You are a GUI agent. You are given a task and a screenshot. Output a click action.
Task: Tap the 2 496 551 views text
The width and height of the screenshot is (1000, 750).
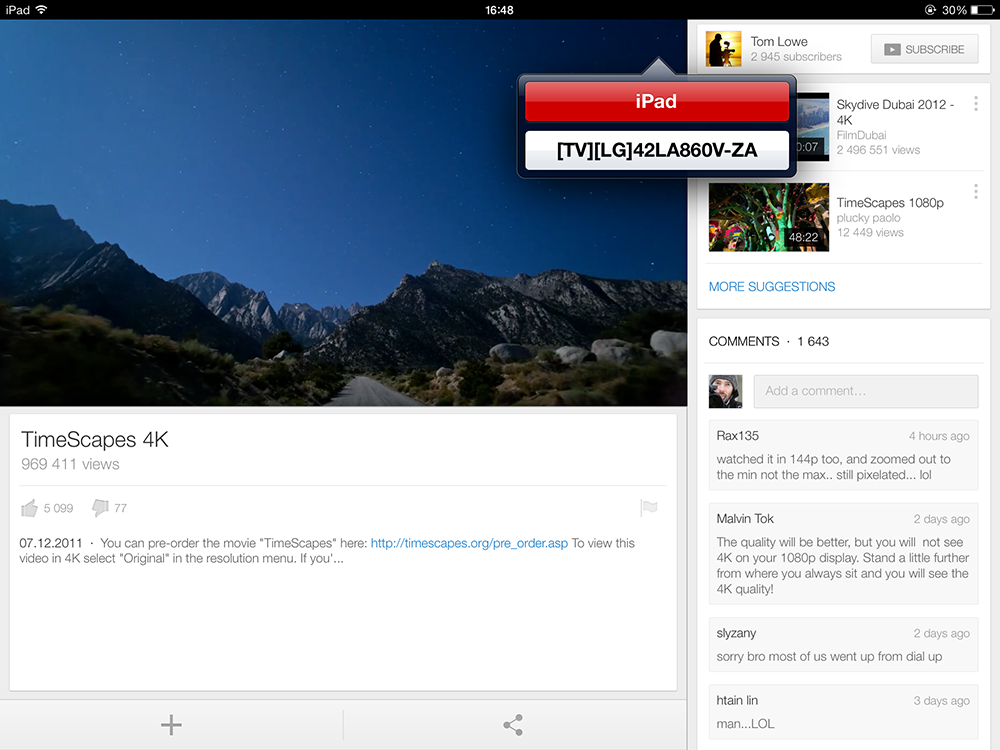[x=878, y=150]
